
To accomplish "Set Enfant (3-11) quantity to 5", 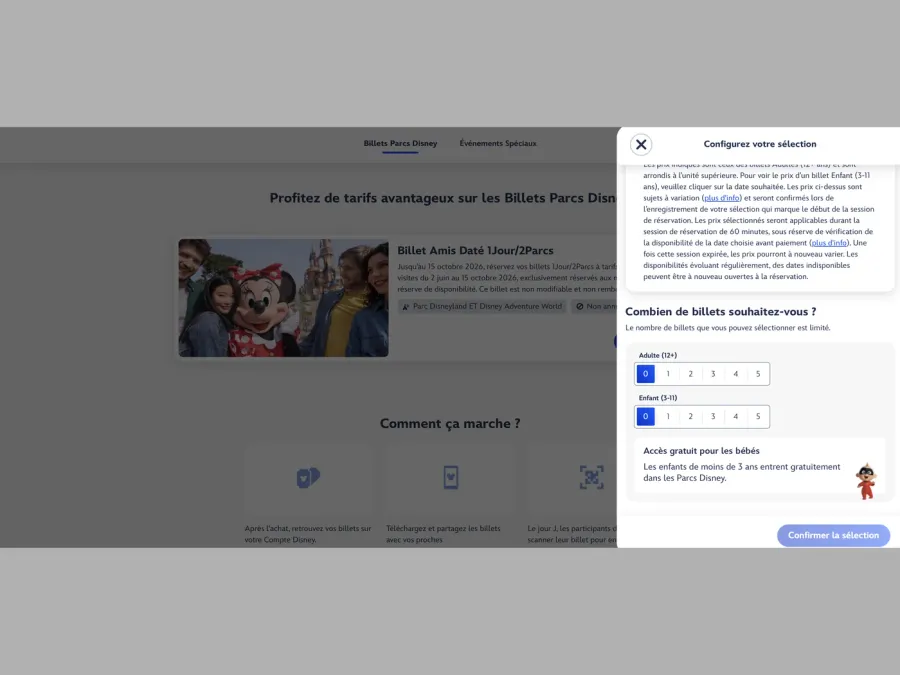I will (758, 416).
